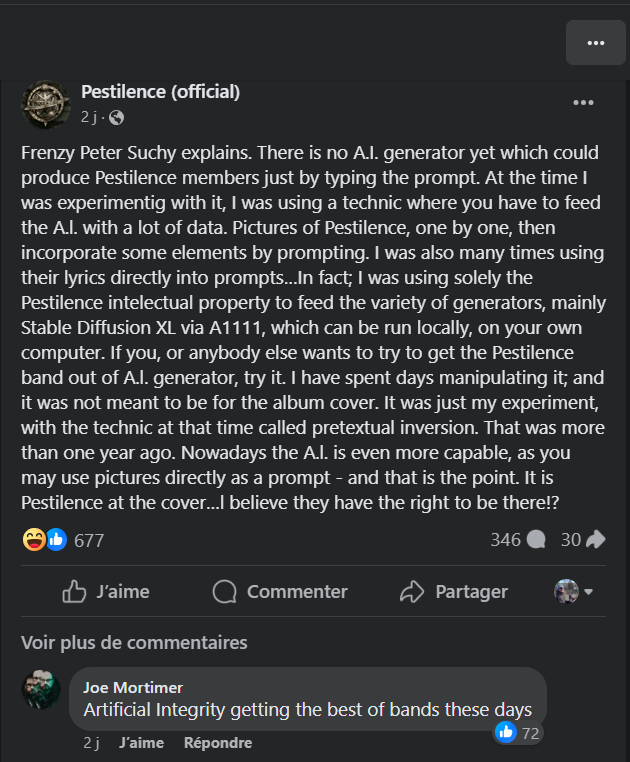
Task: Toggle the J'aime like button on post
Action: (106, 592)
